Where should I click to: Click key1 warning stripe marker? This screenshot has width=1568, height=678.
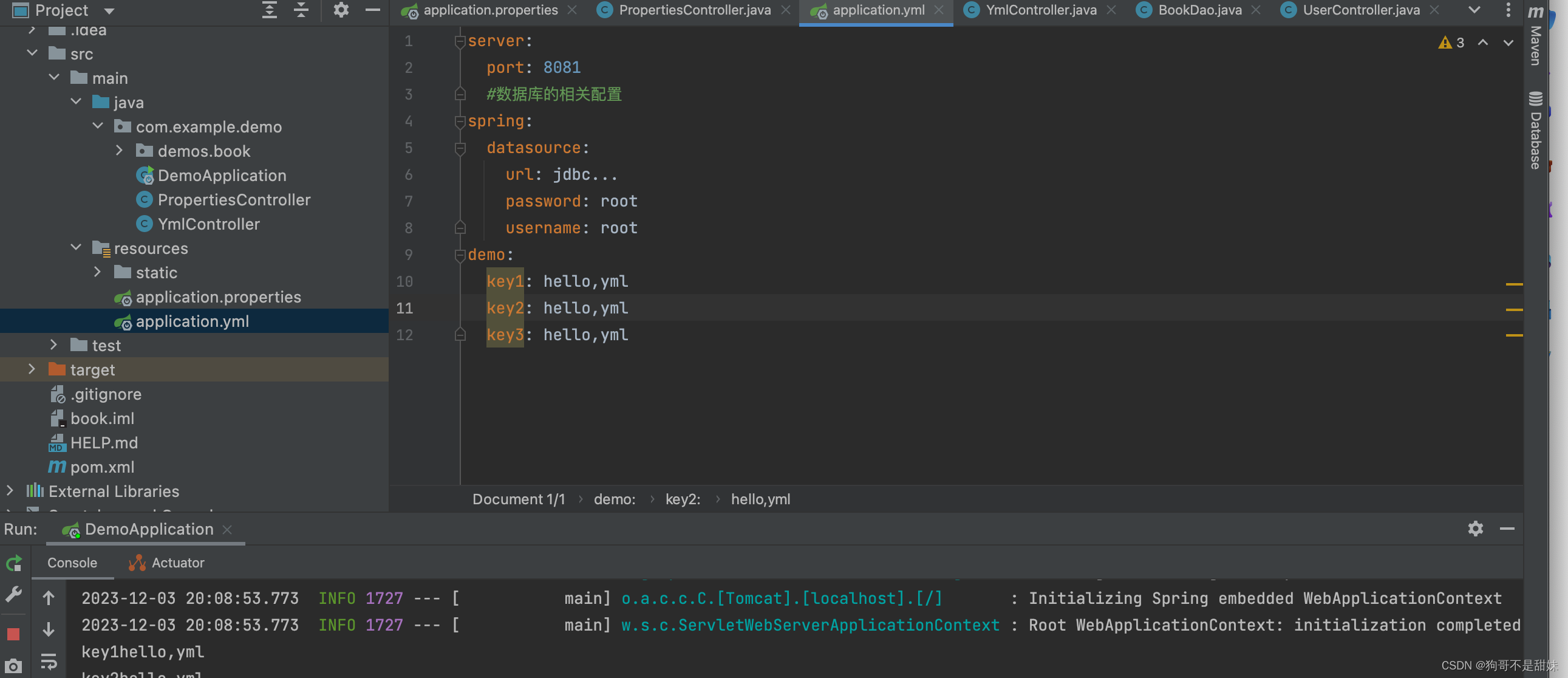coord(1514,284)
